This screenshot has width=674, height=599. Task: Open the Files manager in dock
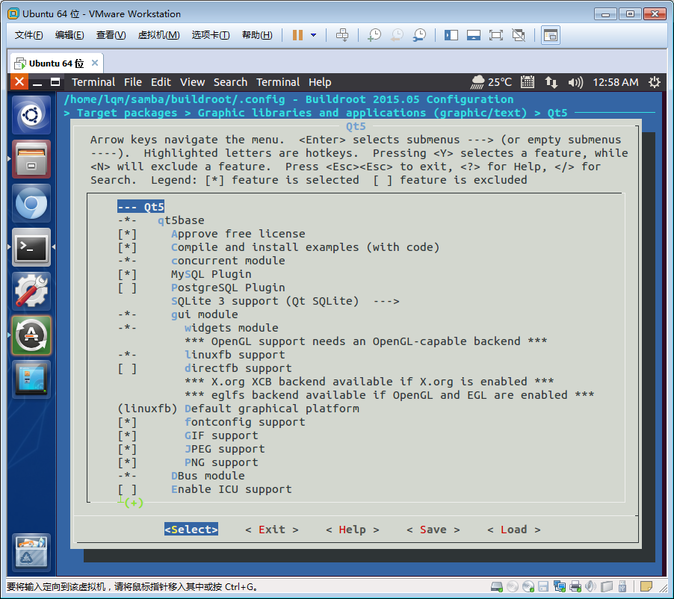tap(31, 158)
